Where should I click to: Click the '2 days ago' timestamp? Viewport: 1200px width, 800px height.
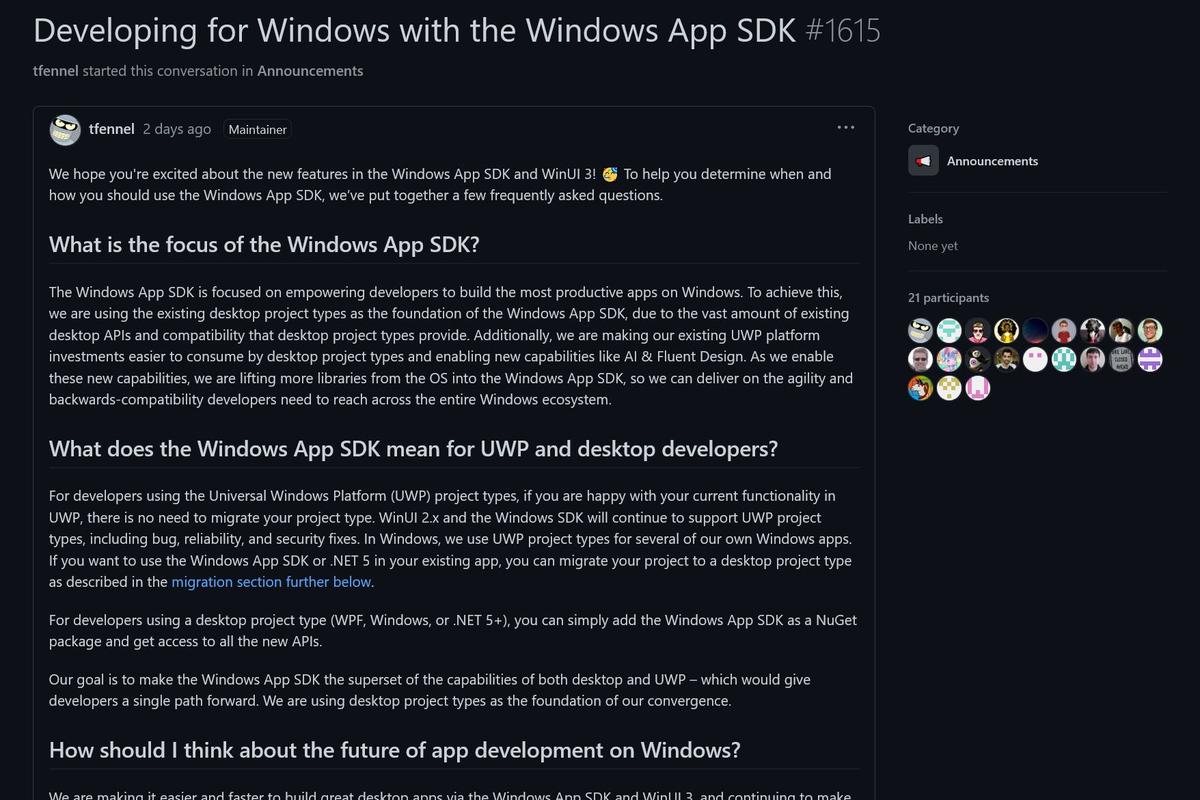pos(177,129)
